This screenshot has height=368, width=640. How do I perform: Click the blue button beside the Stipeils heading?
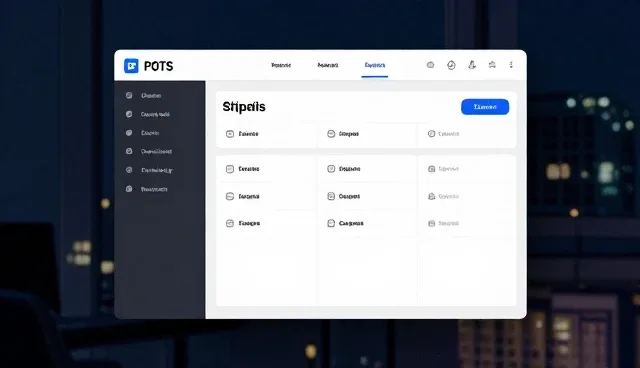[x=485, y=107]
